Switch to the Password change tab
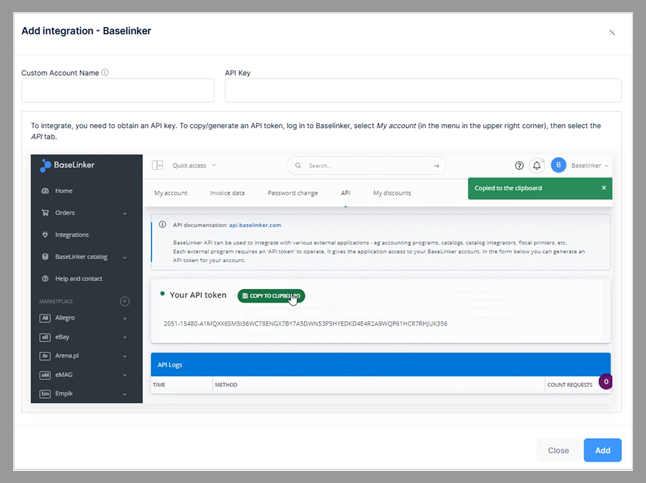Image resolution: width=646 pixels, height=483 pixels. 293,193
